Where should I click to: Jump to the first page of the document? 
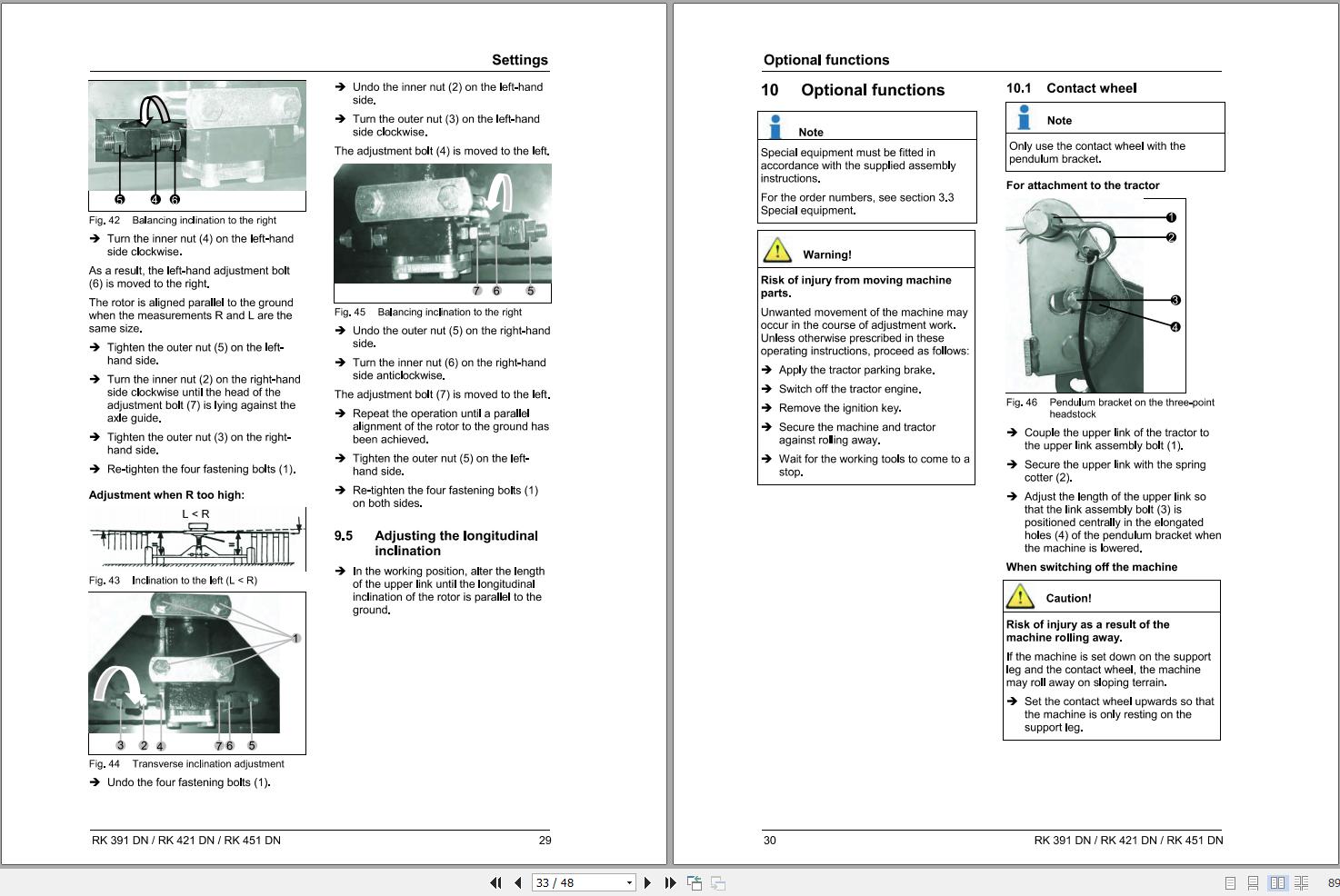(496, 882)
